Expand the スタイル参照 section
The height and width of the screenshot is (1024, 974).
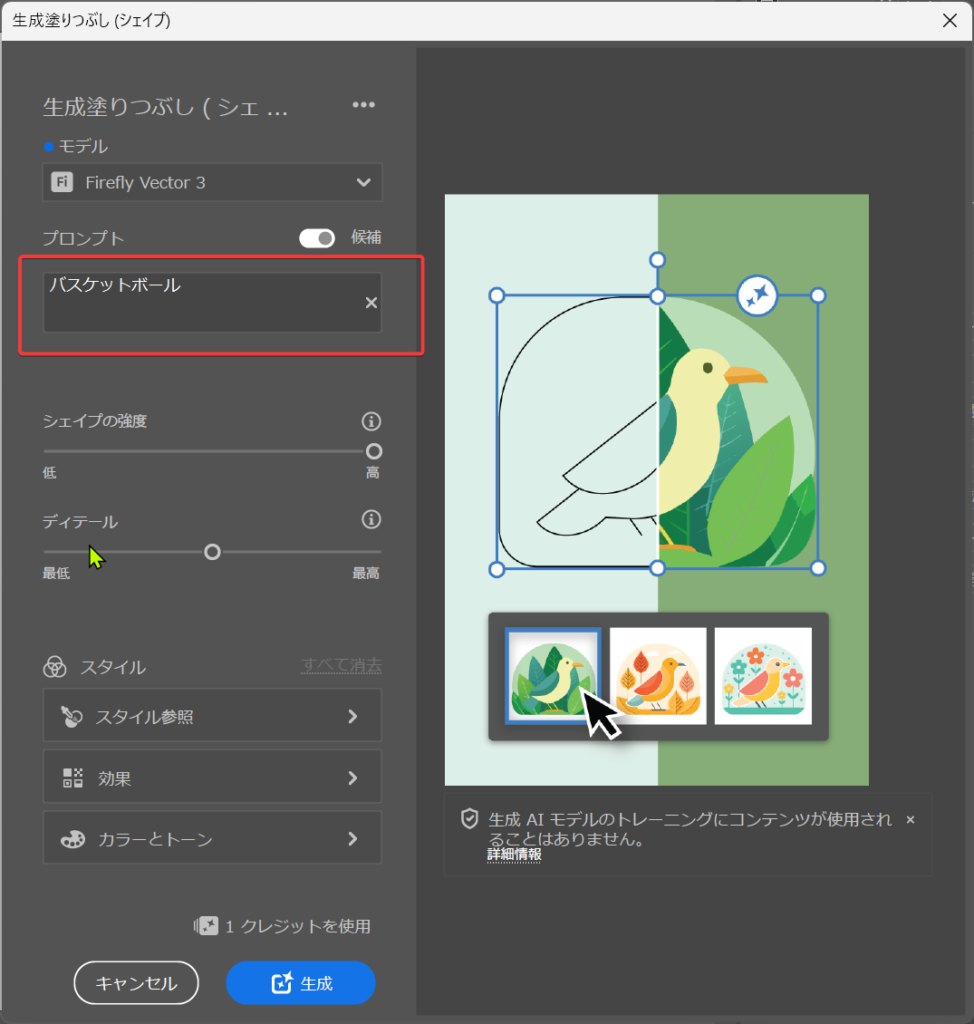click(212, 716)
